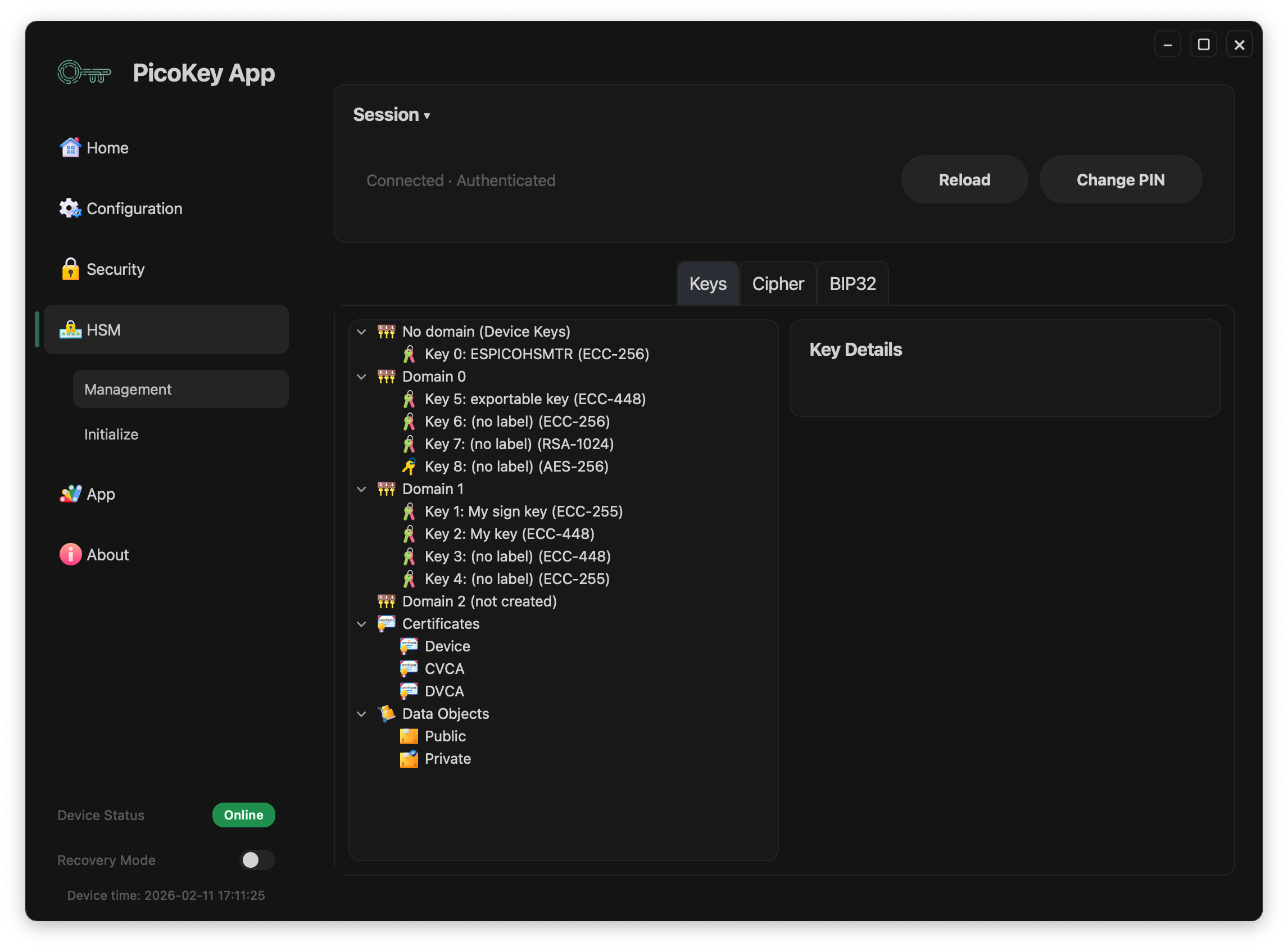Image resolution: width=1288 pixels, height=951 pixels.
Task: Collapse the Domain 1 tree node
Action: [x=361, y=490]
